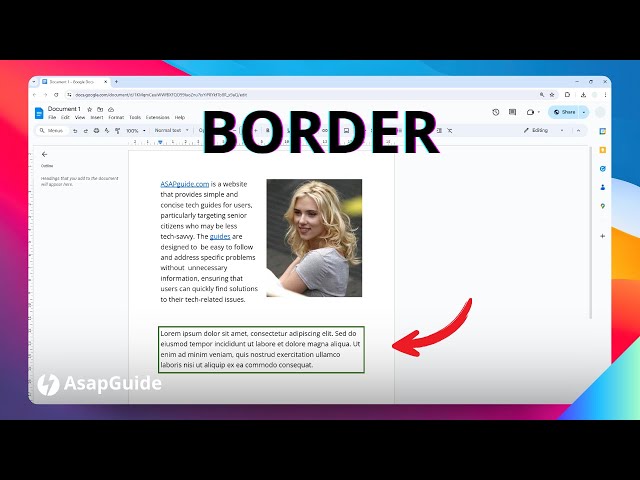This screenshot has height=480, width=640.
Task: Open the Help menu
Action: pos(180,117)
